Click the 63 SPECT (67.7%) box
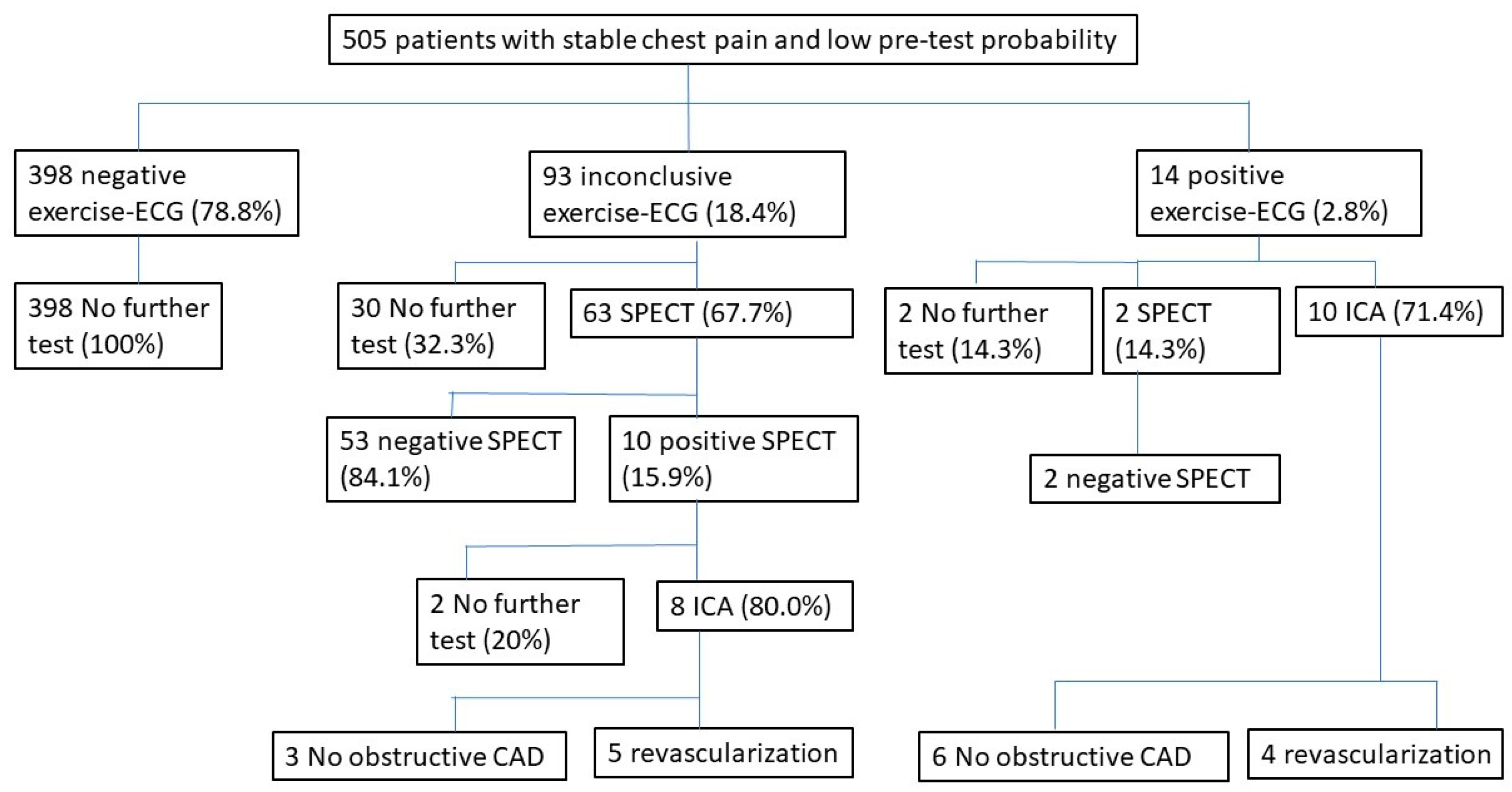Screen dimensions: 1512x792 click(x=712, y=313)
